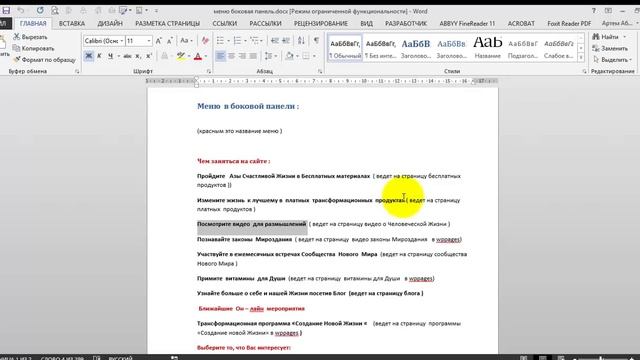The image size is (640, 360).
Task: Expand the Найти dropdown arrow
Action: point(624,37)
